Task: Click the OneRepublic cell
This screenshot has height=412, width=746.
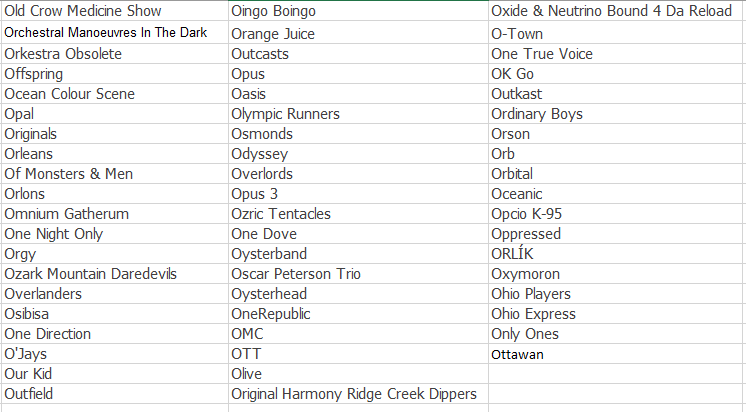Action: (358, 314)
